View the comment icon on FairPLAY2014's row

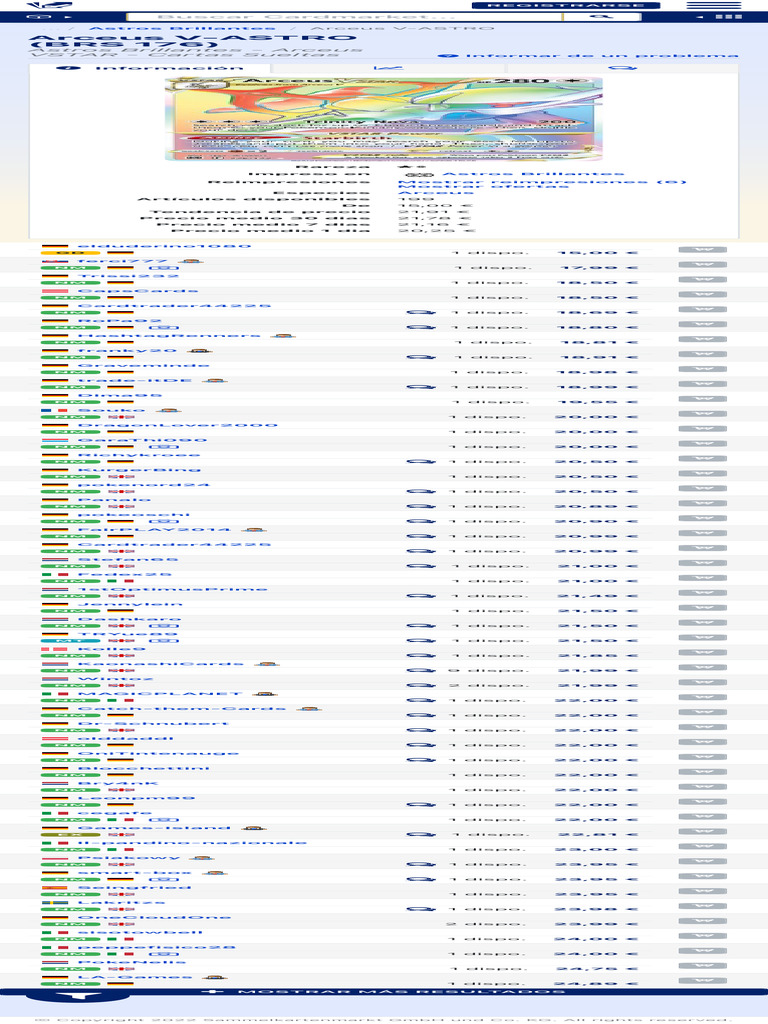pyautogui.click(x=421, y=536)
